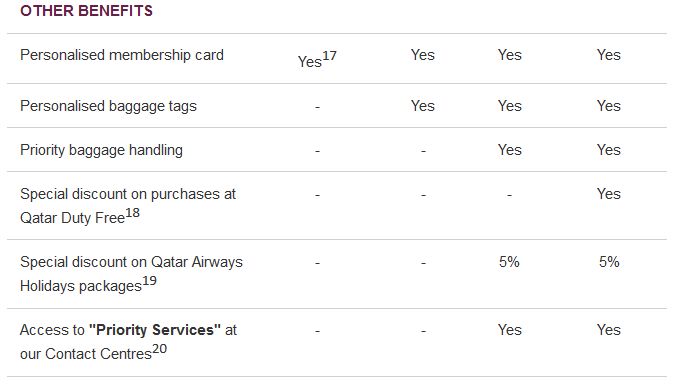Select the Priority baggage handling label
677x385 pixels.
(101, 150)
